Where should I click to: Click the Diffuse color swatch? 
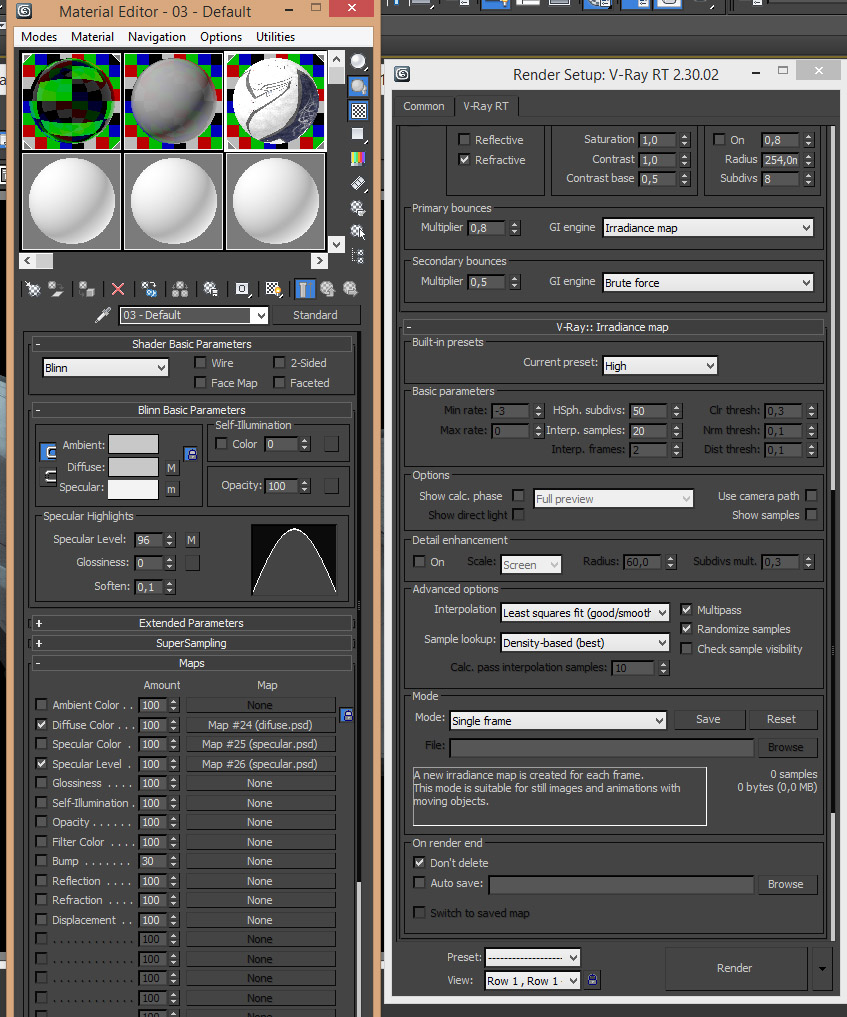tap(133, 467)
